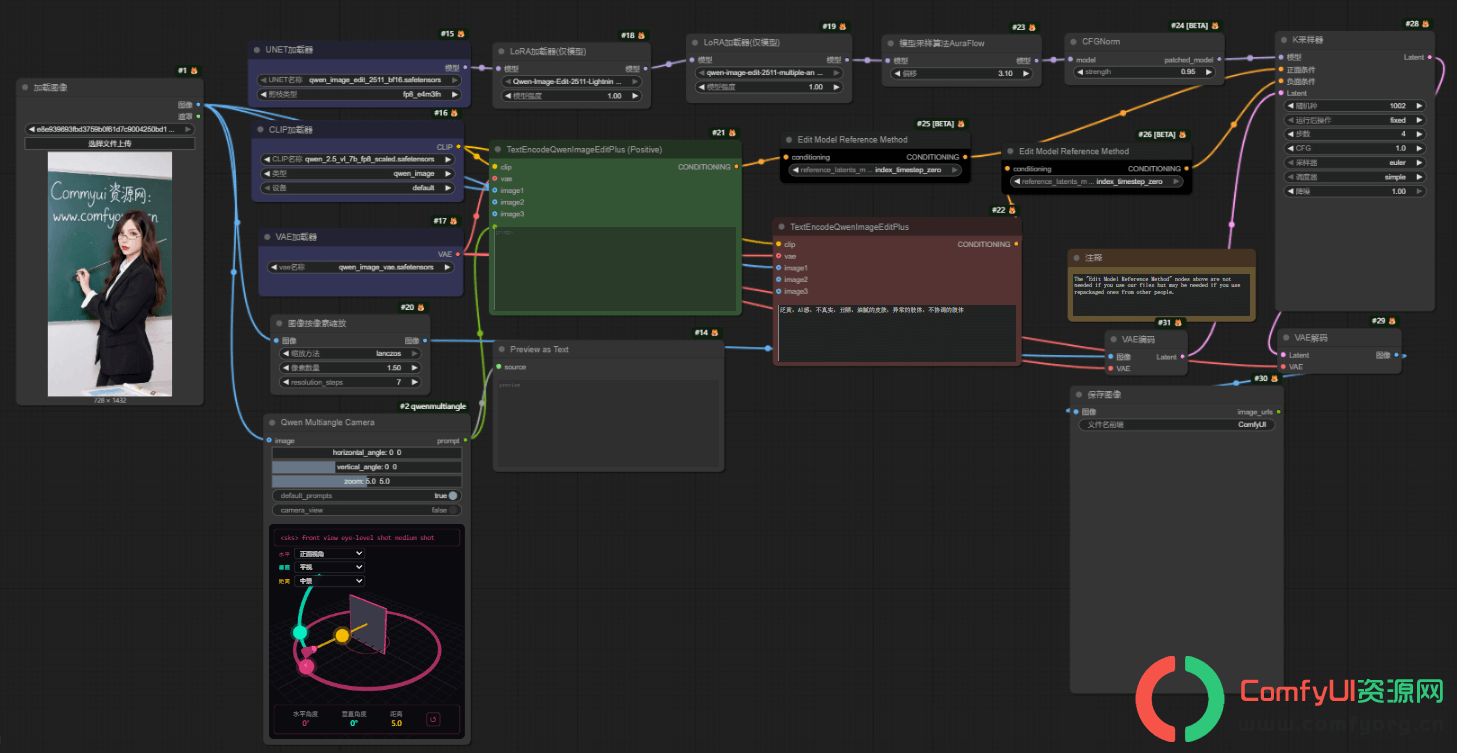Click the reset icon in the camera widget
1457x753 pixels.
pyautogui.click(x=433, y=718)
